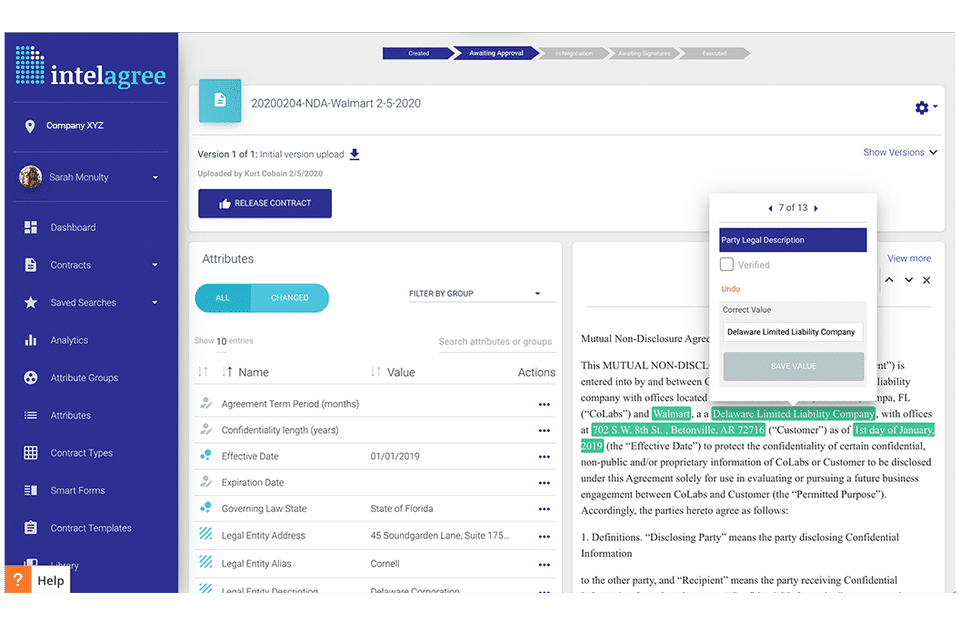
Task: Open actions for Legal Entity Address
Action: 544,536
